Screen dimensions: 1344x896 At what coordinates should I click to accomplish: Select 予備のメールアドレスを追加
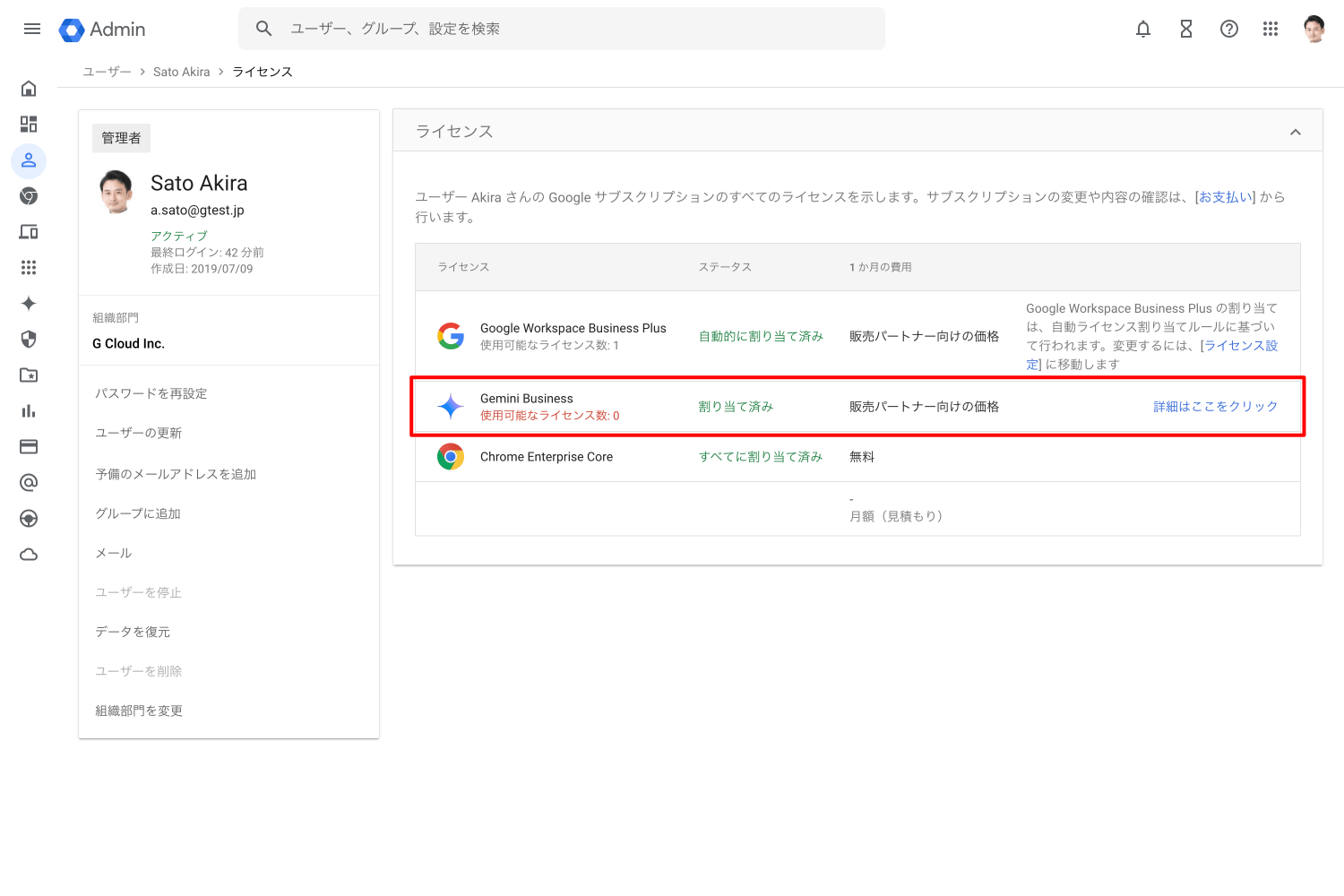[176, 474]
